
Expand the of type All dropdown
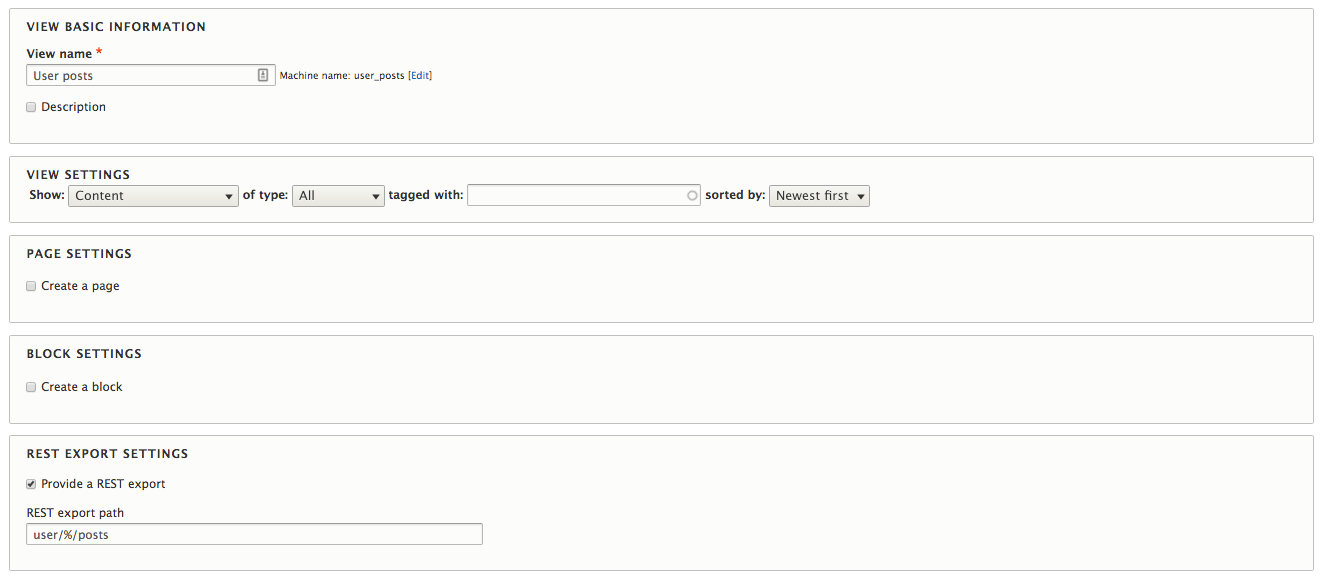pos(338,196)
